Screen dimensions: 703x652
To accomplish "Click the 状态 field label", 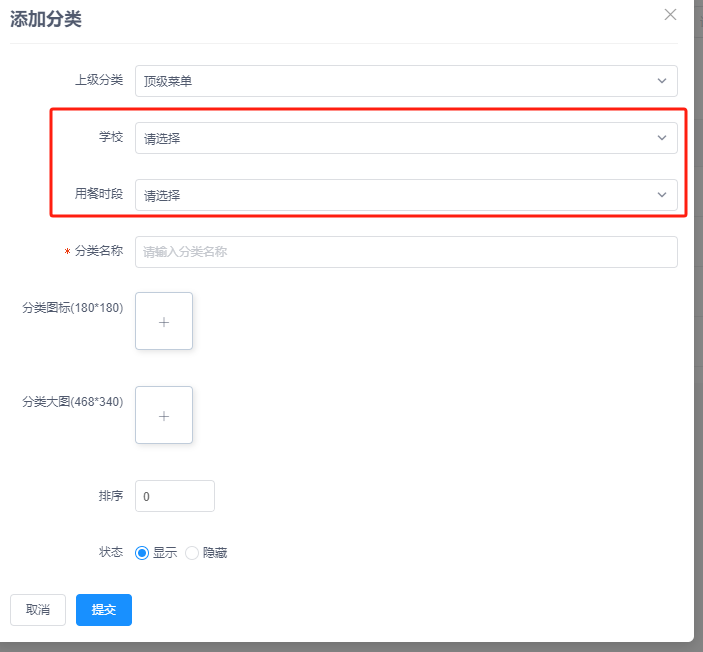I will click(x=110, y=552).
